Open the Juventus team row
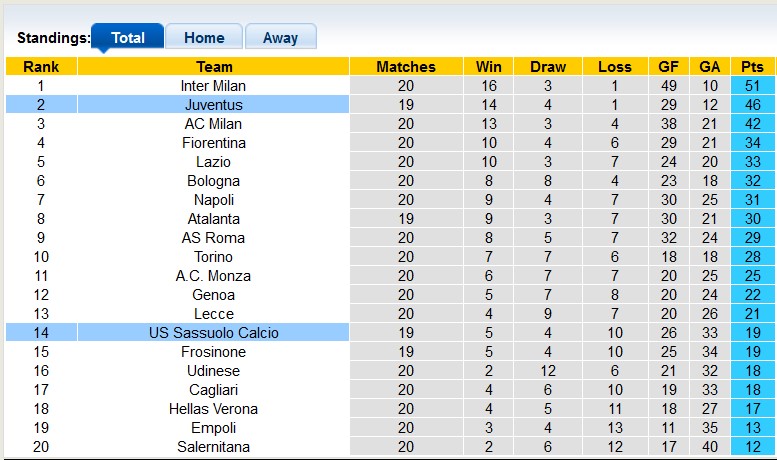 (x=214, y=105)
